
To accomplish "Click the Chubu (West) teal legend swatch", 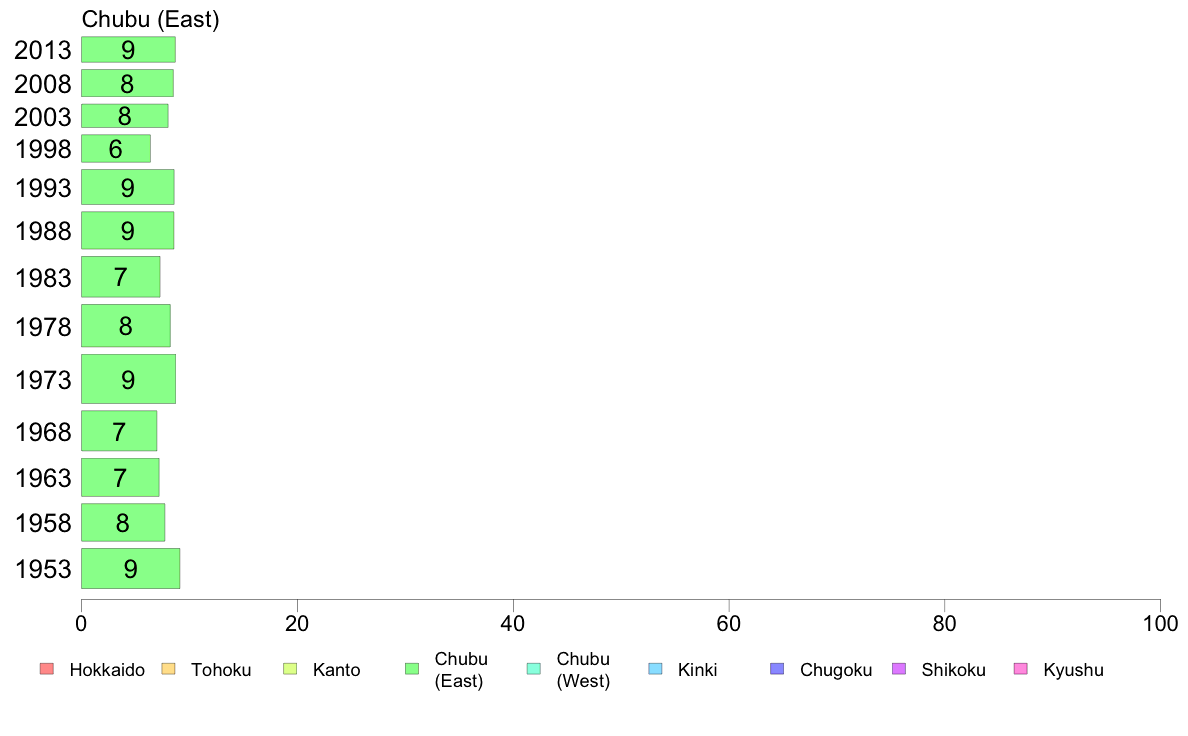I will click(x=533, y=669).
